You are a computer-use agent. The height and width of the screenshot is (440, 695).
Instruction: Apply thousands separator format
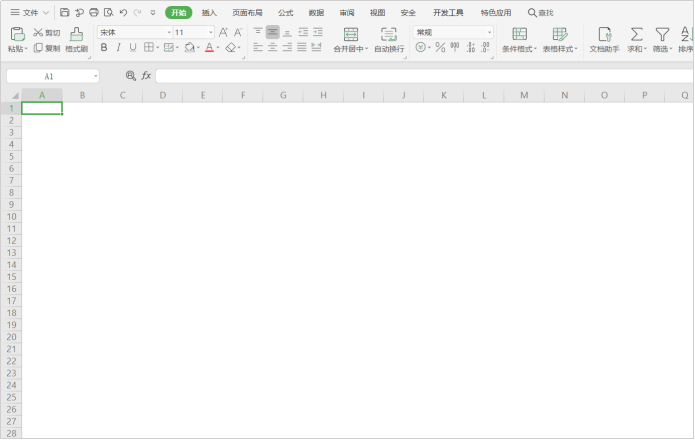point(455,47)
